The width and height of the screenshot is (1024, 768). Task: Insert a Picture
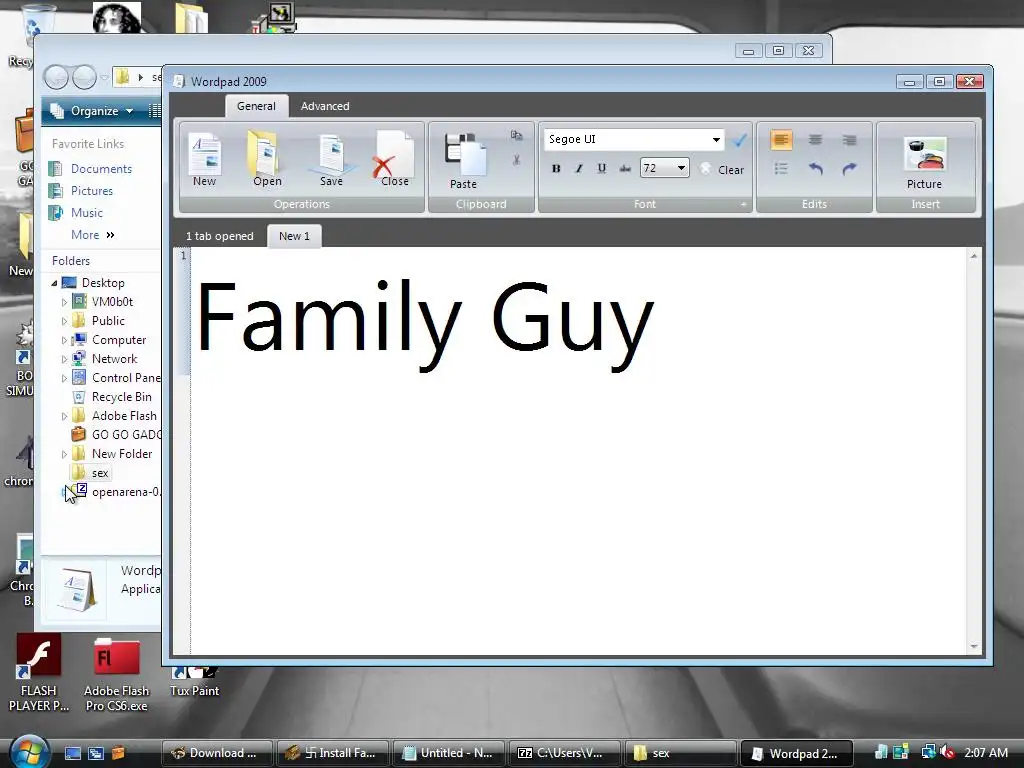click(x=924, y=163)
